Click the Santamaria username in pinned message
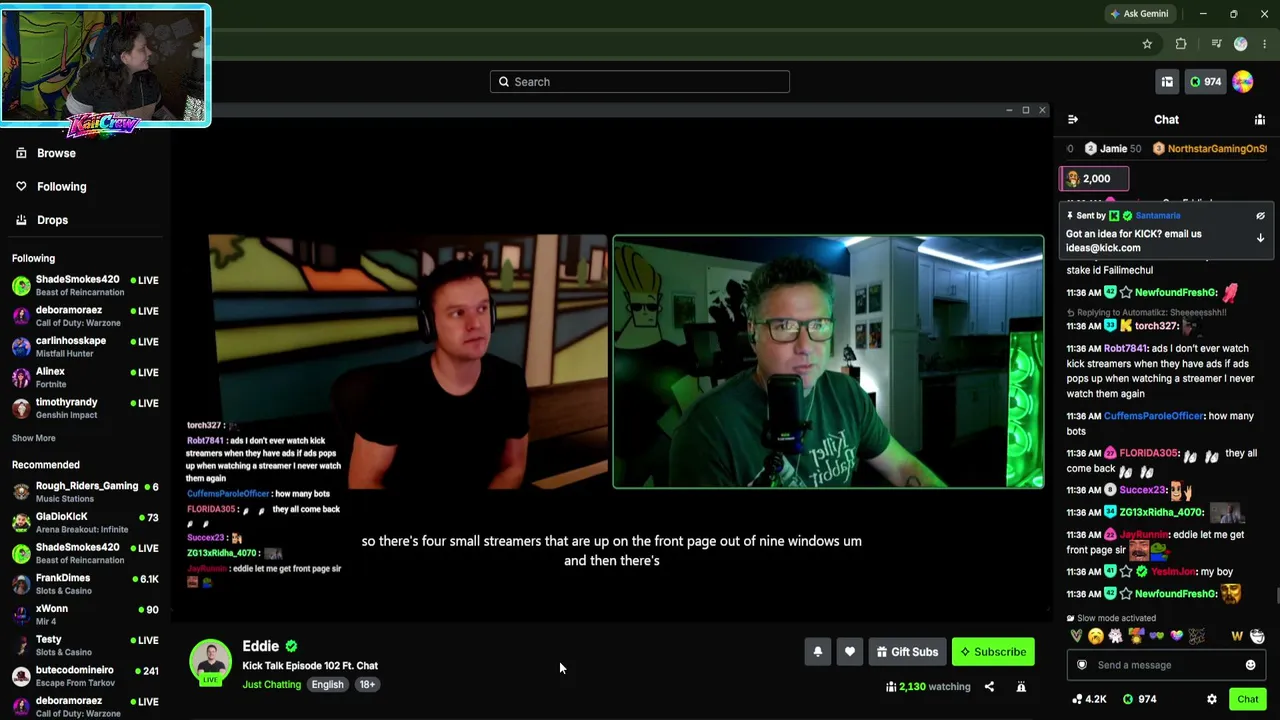 [x=1157, y=216]
